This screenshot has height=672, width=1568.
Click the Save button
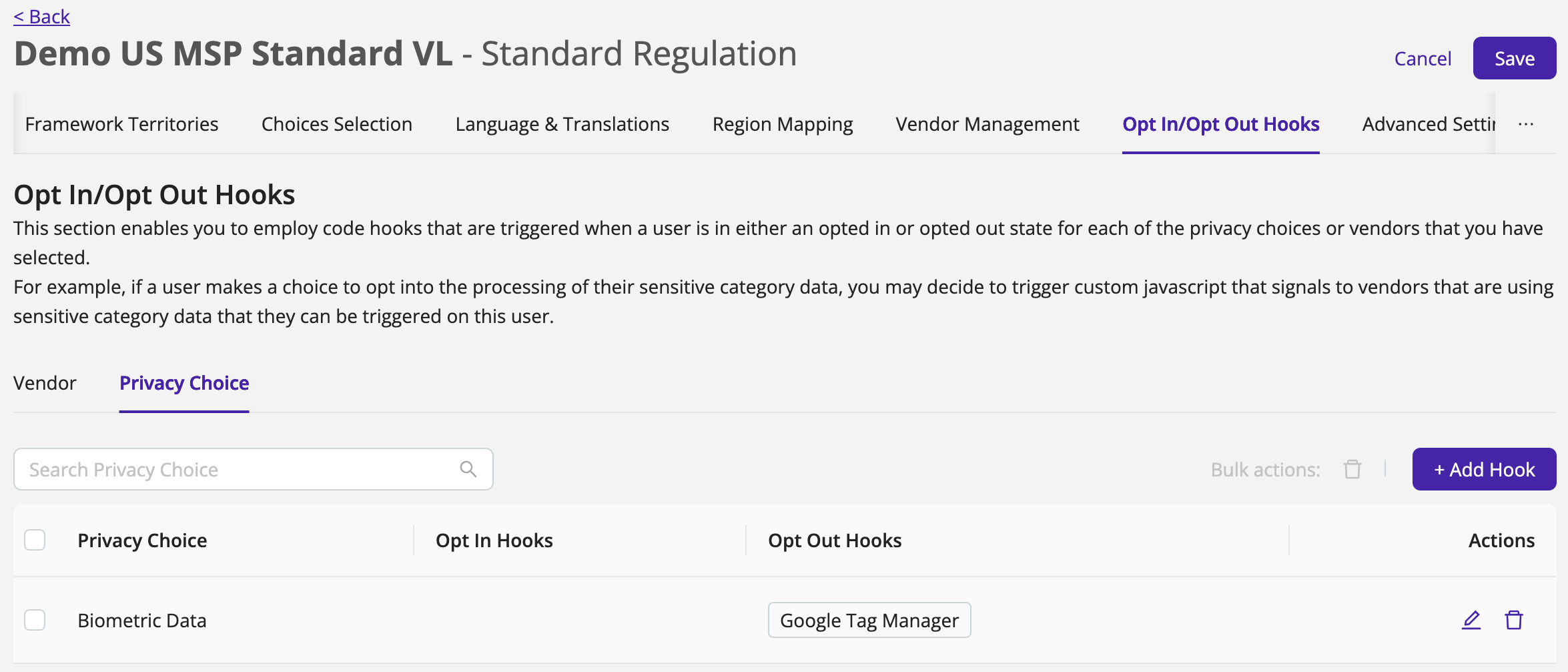pos(1515,58)
